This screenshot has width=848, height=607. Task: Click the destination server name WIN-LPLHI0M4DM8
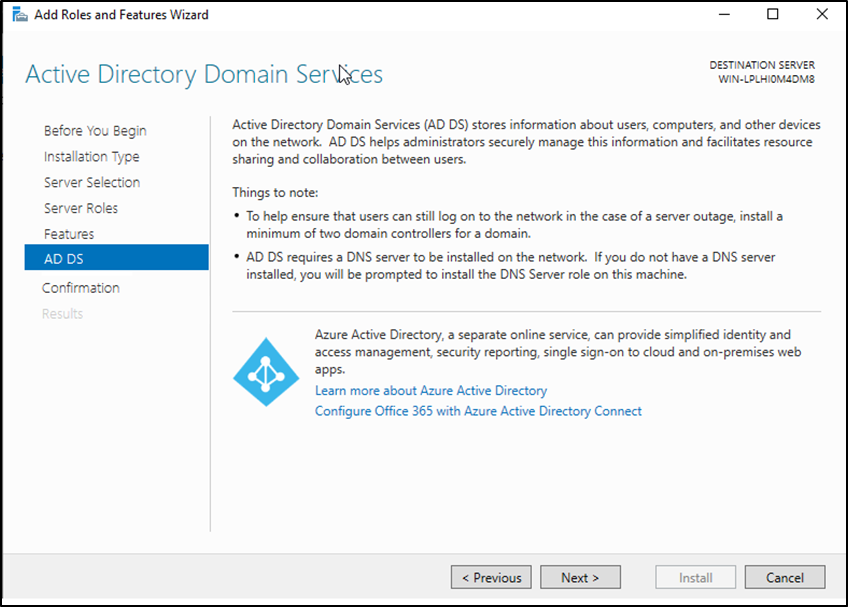(765, 80)
